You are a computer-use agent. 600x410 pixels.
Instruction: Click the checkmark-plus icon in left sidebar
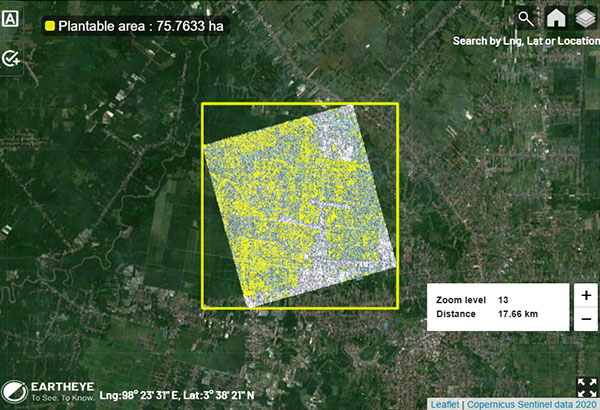[x=12, y=59]
